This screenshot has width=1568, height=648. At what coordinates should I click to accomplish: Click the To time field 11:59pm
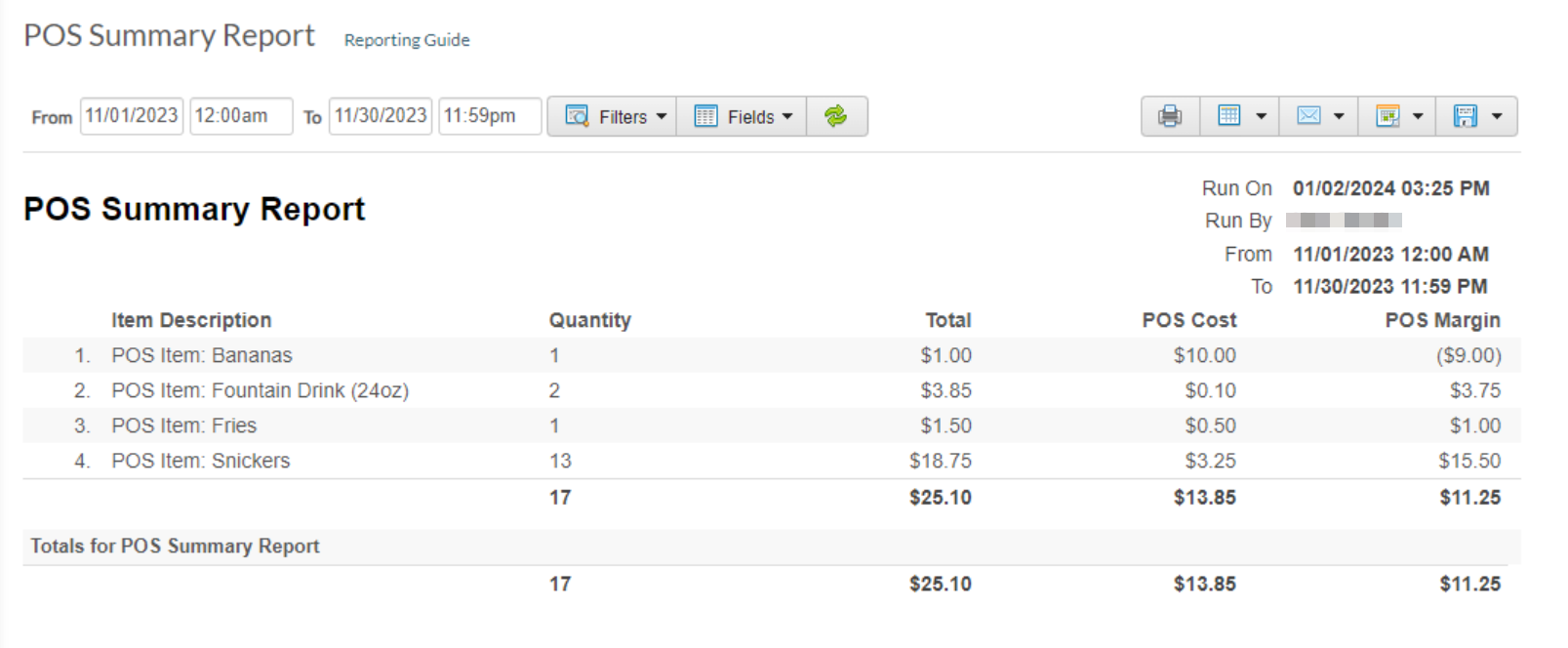[490, 116]
